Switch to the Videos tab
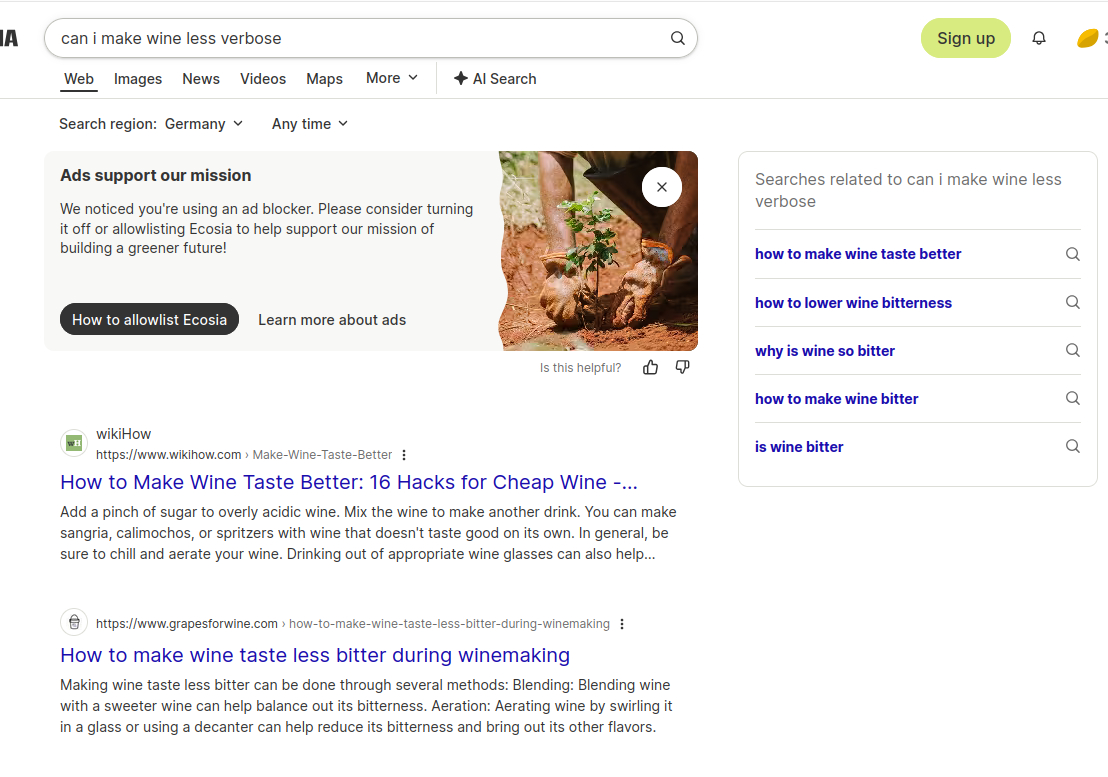 coord(263,79)
